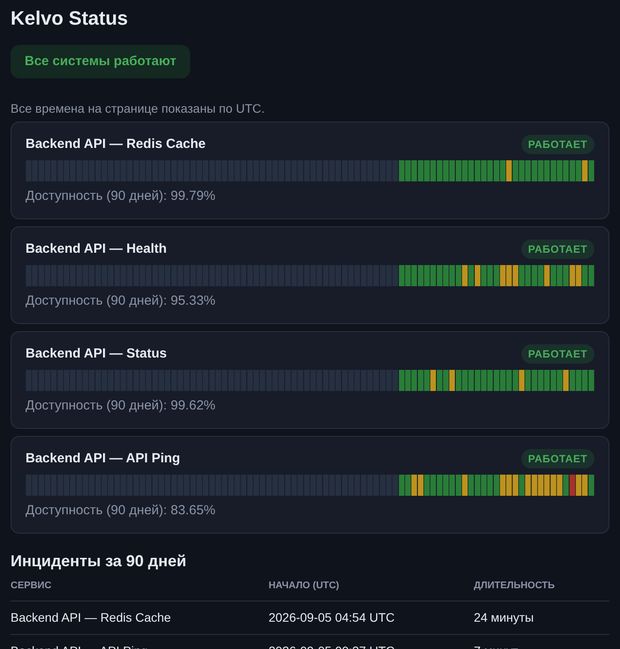620x649 pixels.
Task: Click the СЕРВИС column header
Action: point(31,585)
